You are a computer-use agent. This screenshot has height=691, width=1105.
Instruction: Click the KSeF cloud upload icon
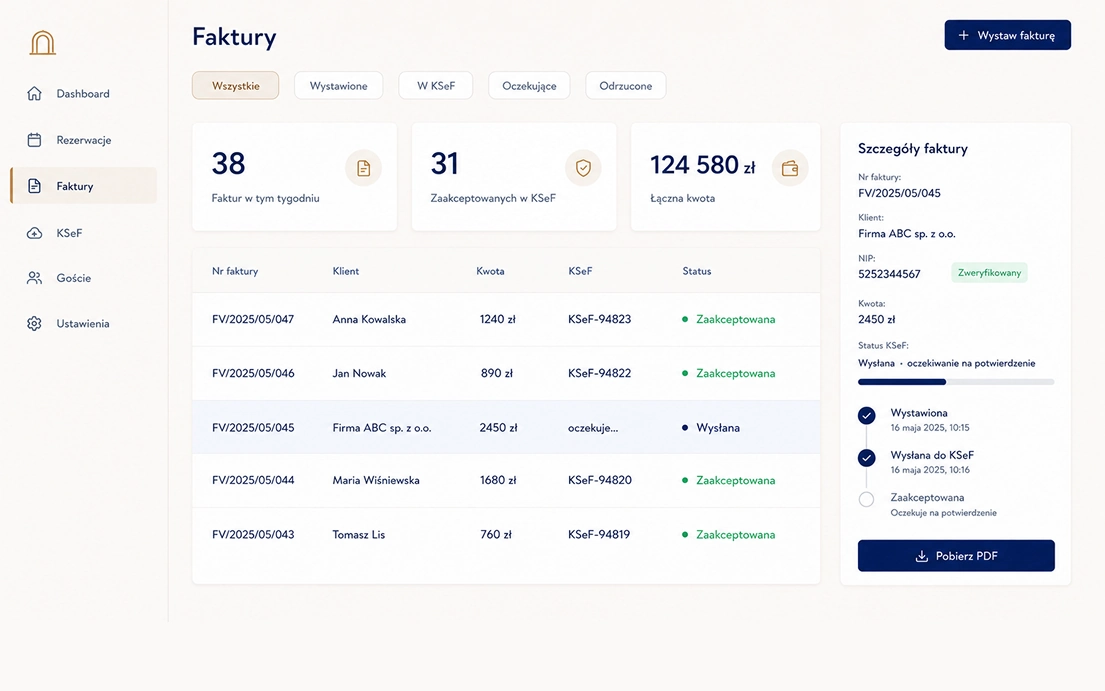pos(35,233)
